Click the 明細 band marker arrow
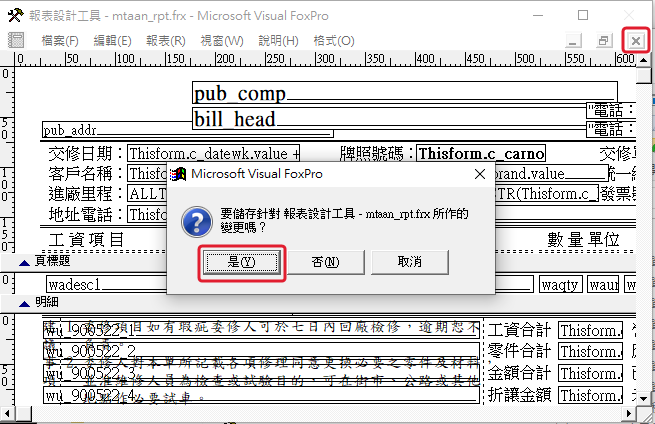Viewport: 655px width, 424px height. click(25, 304)
